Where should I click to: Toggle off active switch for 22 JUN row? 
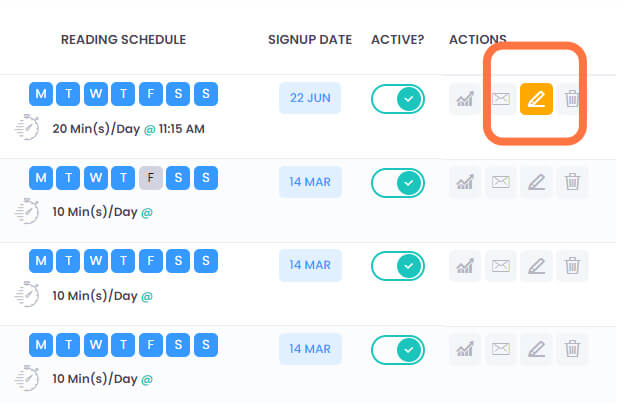tap(398, 99)
